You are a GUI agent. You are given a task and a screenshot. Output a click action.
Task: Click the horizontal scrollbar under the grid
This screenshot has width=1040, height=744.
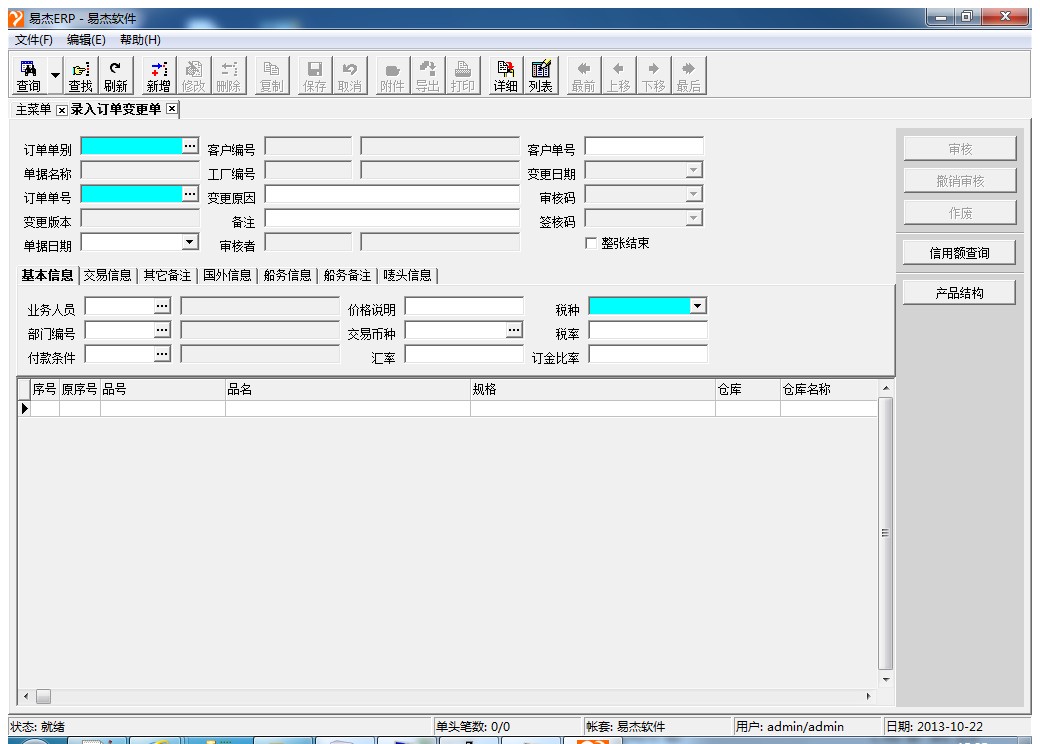point(450,696)
